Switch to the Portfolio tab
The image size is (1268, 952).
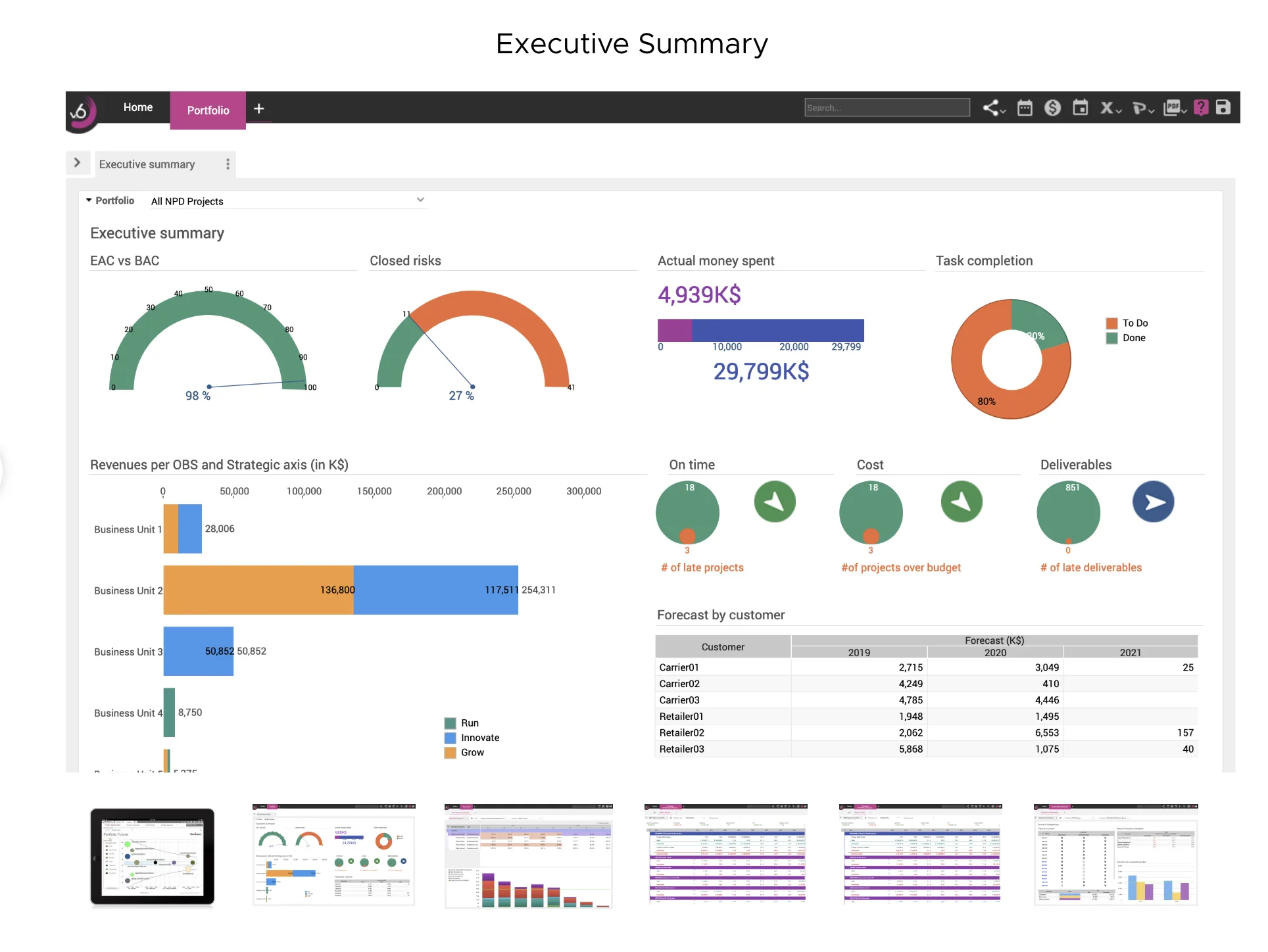208,110
